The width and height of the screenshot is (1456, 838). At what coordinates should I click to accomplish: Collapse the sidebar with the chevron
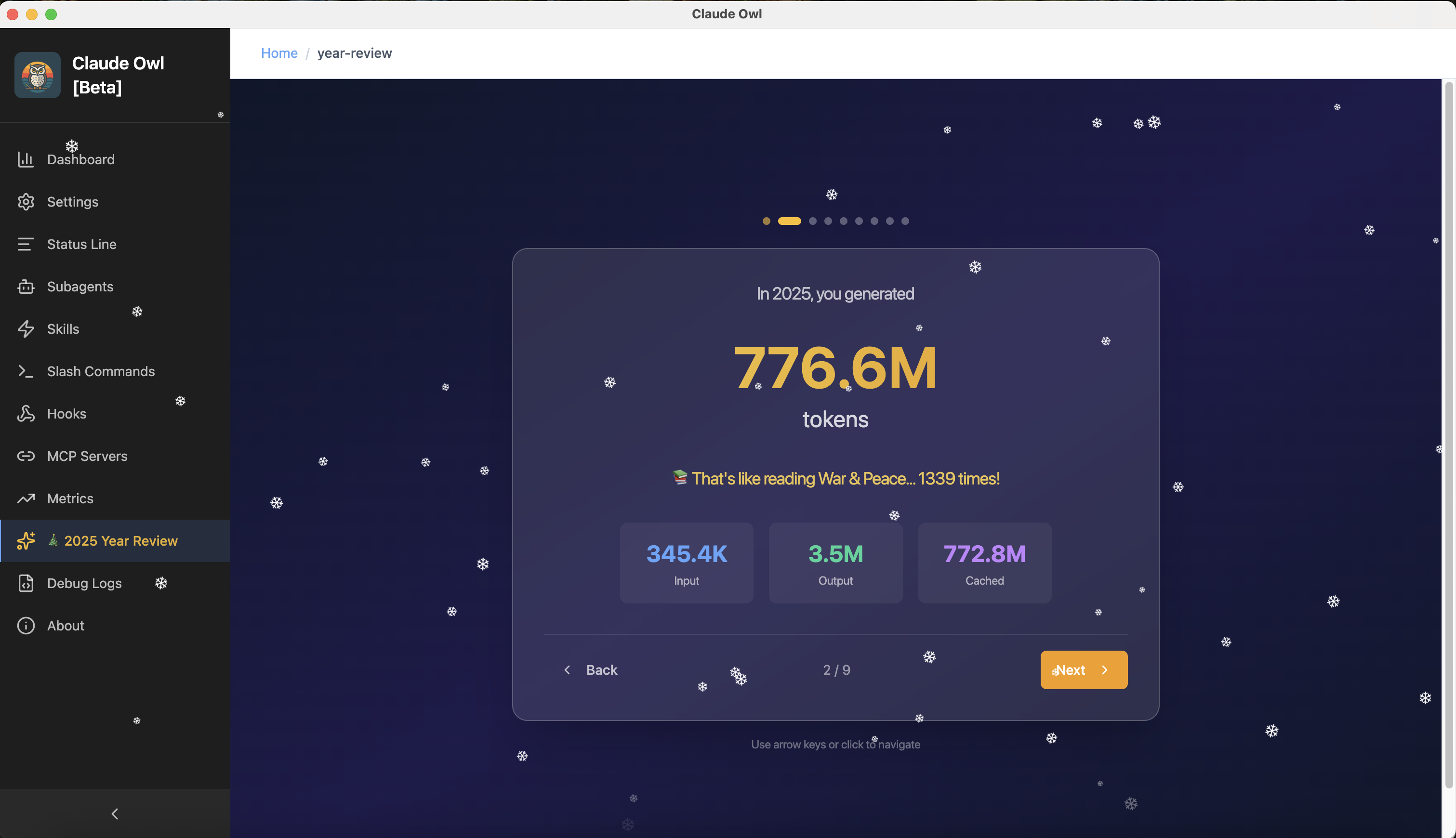[115, 814]
